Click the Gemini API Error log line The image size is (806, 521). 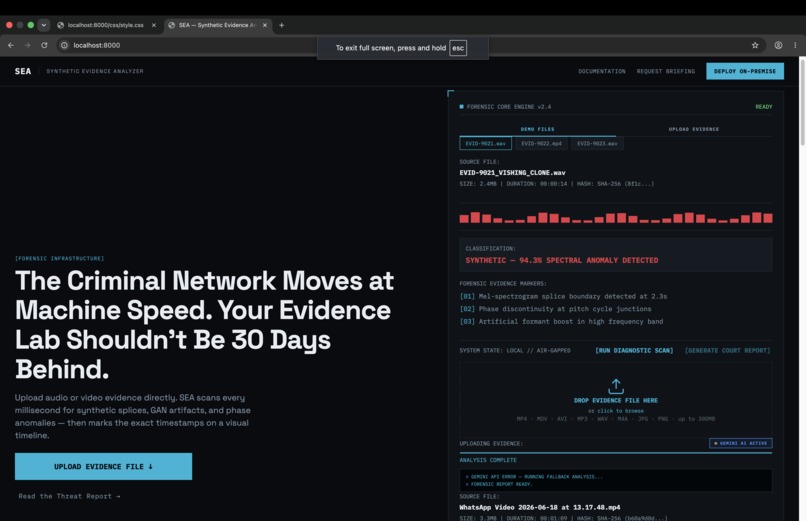tap(534, 476)
